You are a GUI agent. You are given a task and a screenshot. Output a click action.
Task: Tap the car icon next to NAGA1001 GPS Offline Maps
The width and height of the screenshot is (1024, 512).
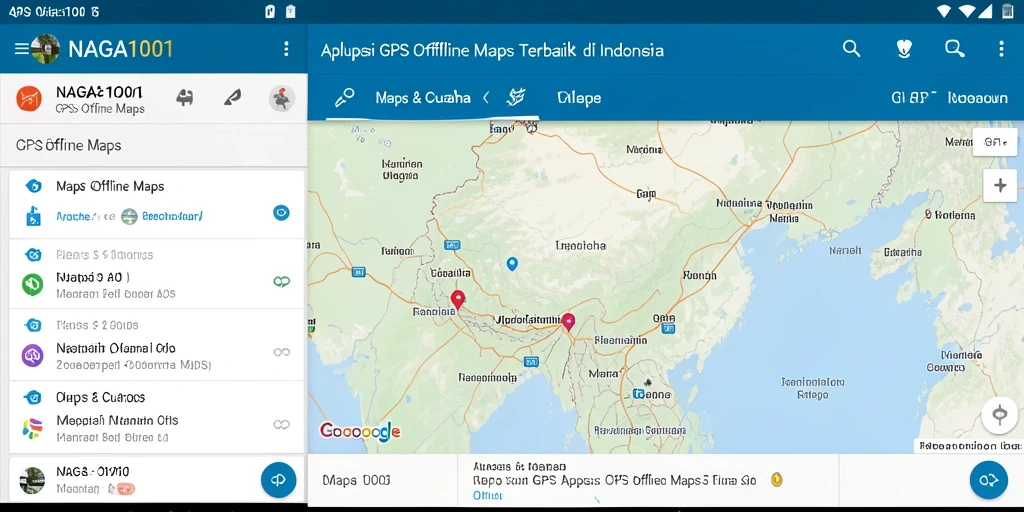[x=185, y=98]
